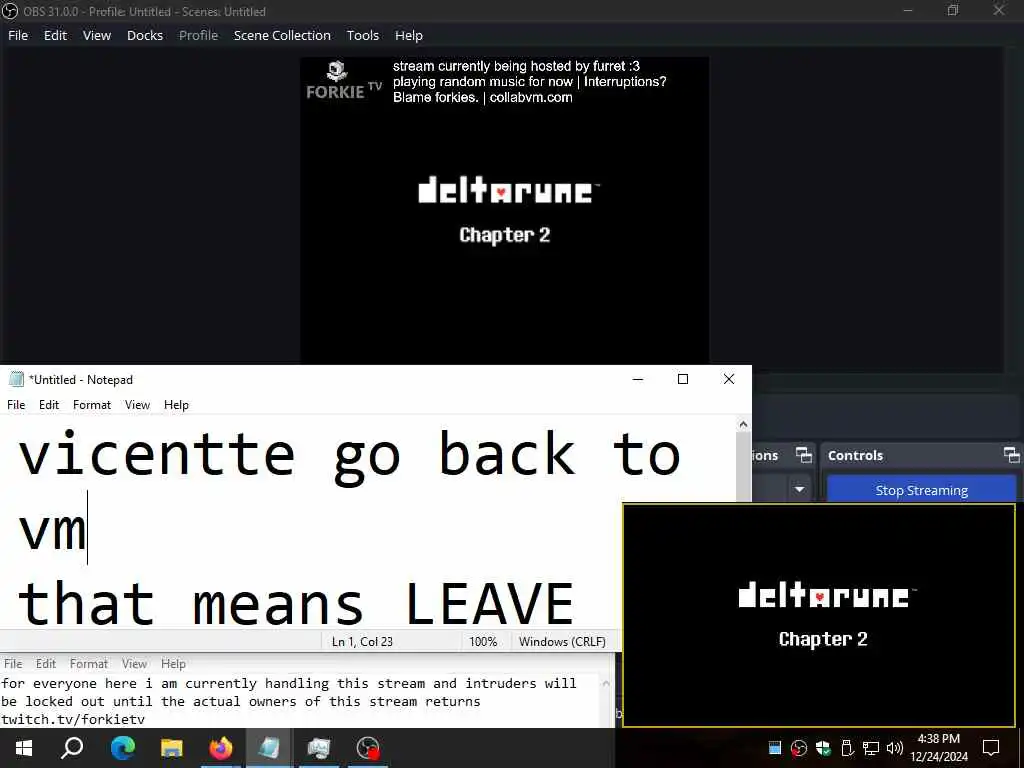Click the blue window tray icon

point(775,748)
